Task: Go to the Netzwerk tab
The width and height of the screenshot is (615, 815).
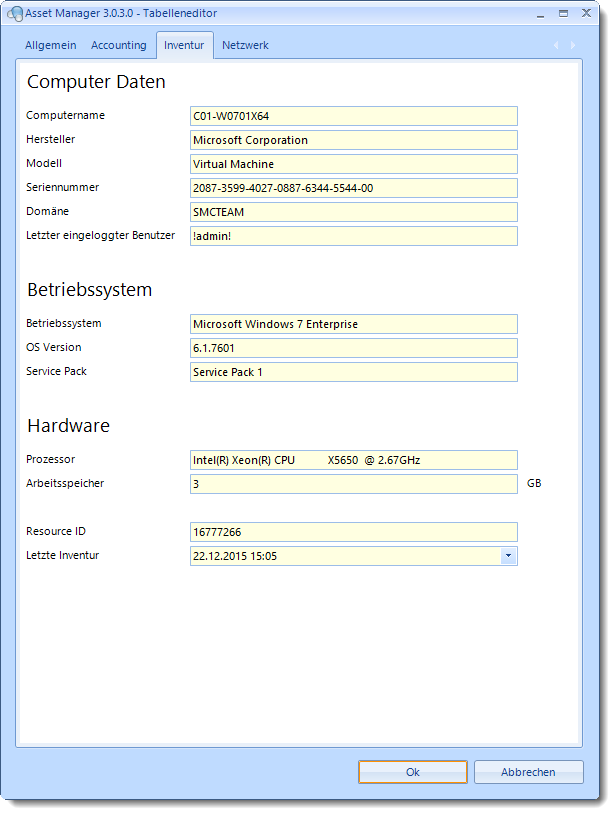Action: point(245,45)
